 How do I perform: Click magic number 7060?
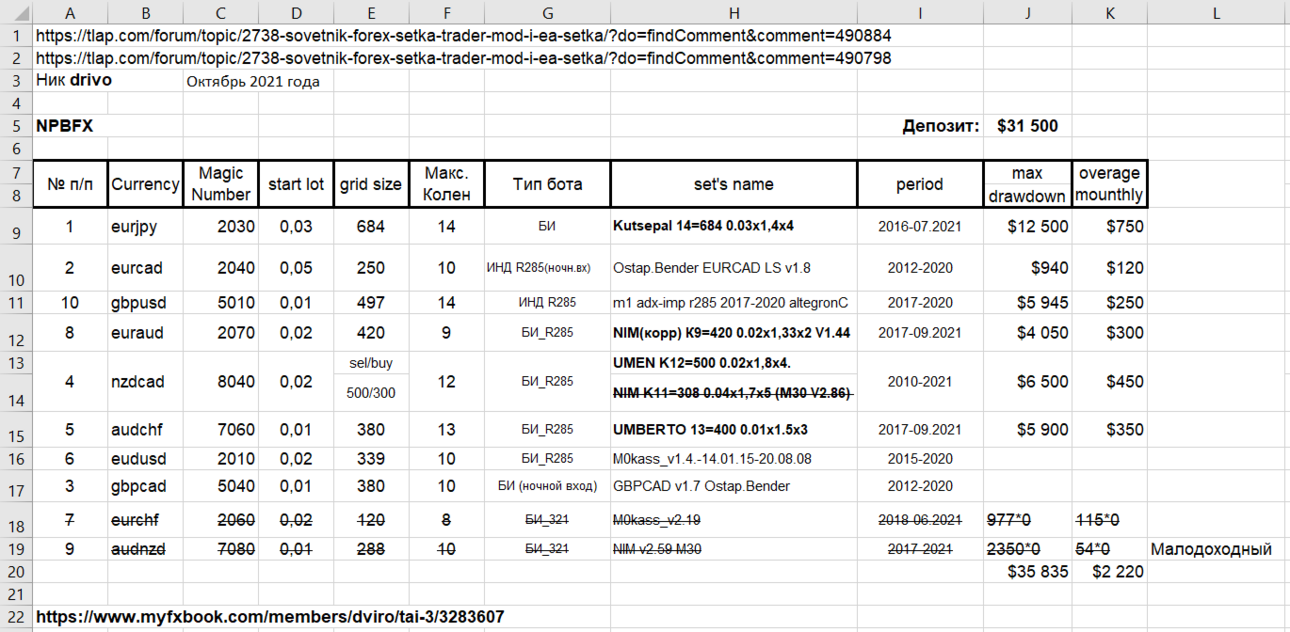coord(220,430)
